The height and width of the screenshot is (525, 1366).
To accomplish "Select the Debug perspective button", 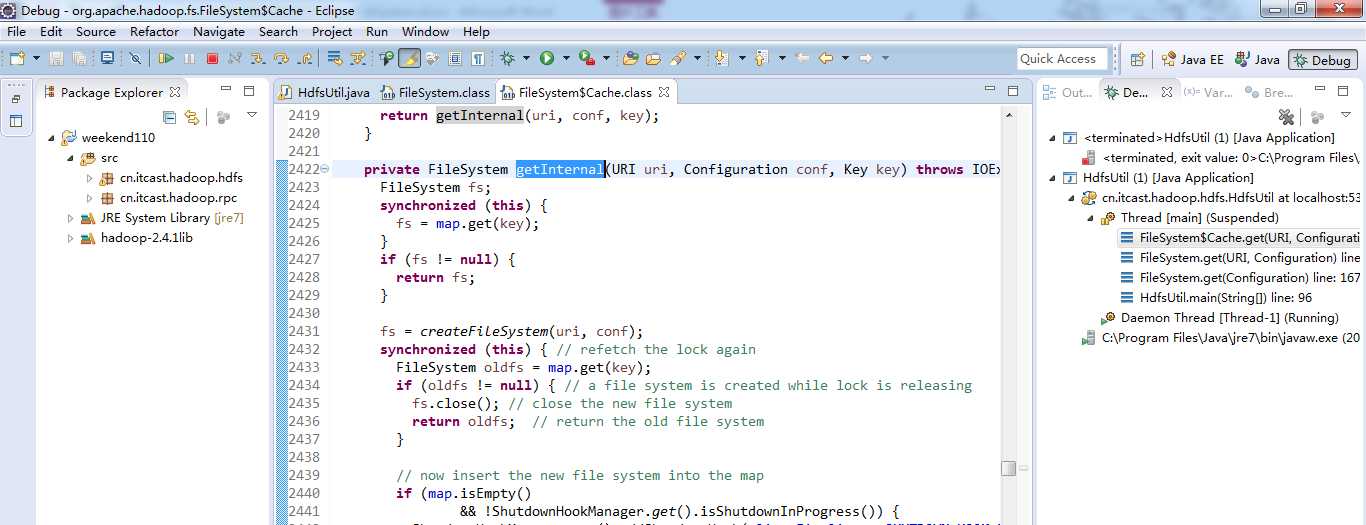I will point(1322,59).
